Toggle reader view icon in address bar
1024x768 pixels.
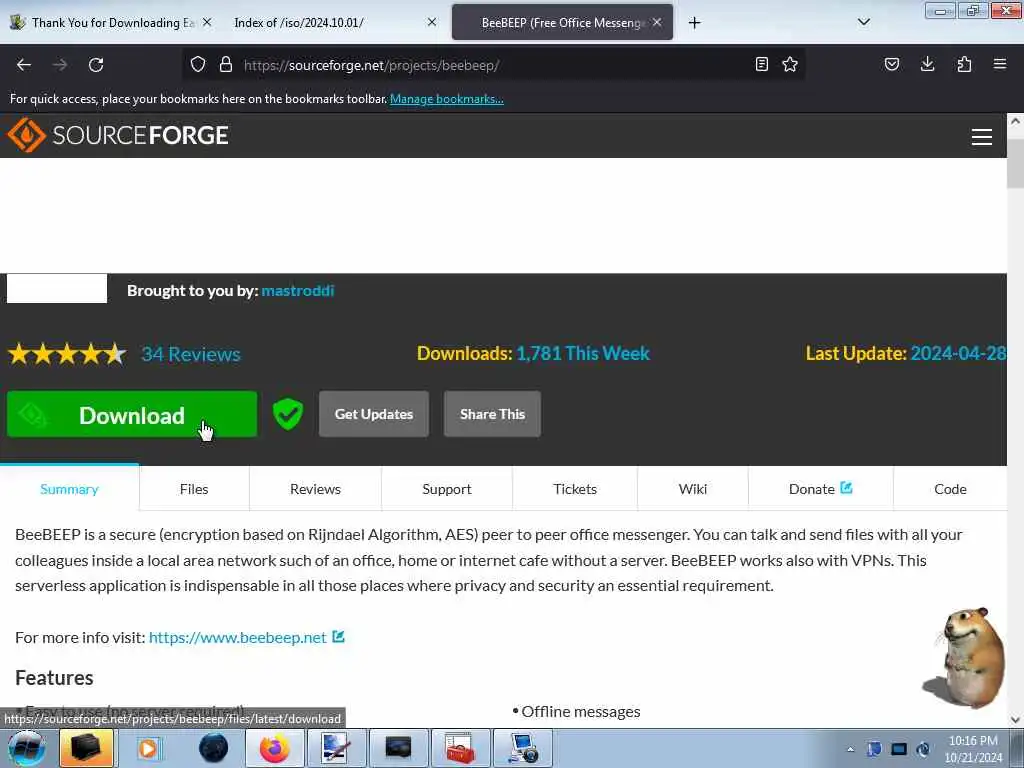[761, 64]
